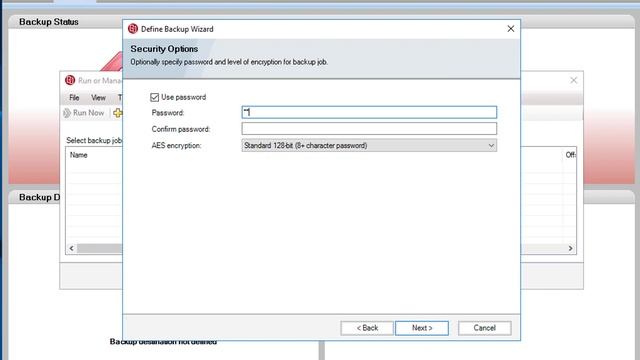Viewport: 640px width, 360px height.
Task: Proceed with the Next button
Action: [422, 328]
